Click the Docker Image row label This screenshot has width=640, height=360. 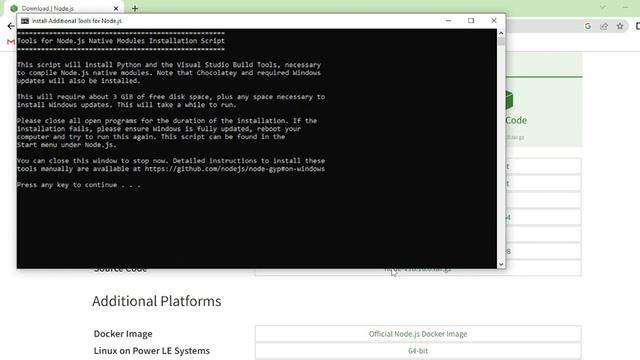point(123,333)
